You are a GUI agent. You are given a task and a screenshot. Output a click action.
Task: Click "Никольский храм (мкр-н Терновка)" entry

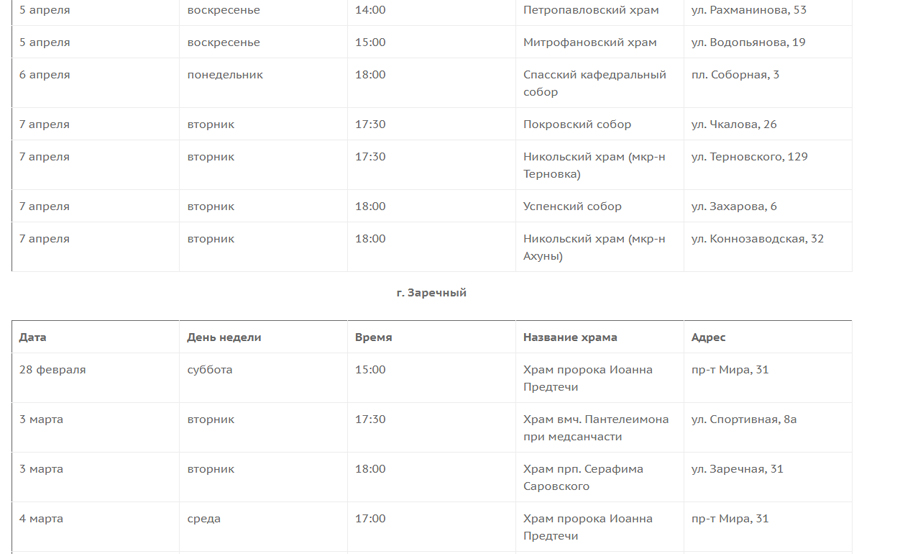pos(594,165)
